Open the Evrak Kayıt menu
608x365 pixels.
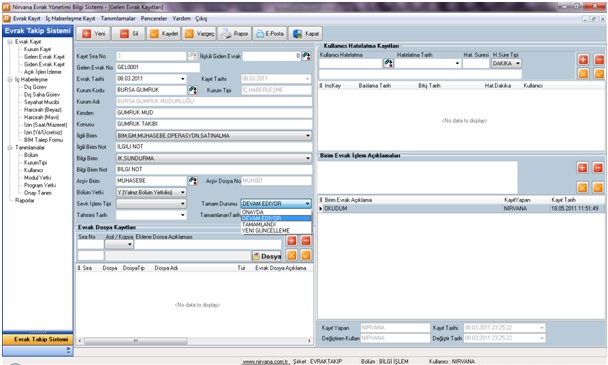click(x=26, y=19)
